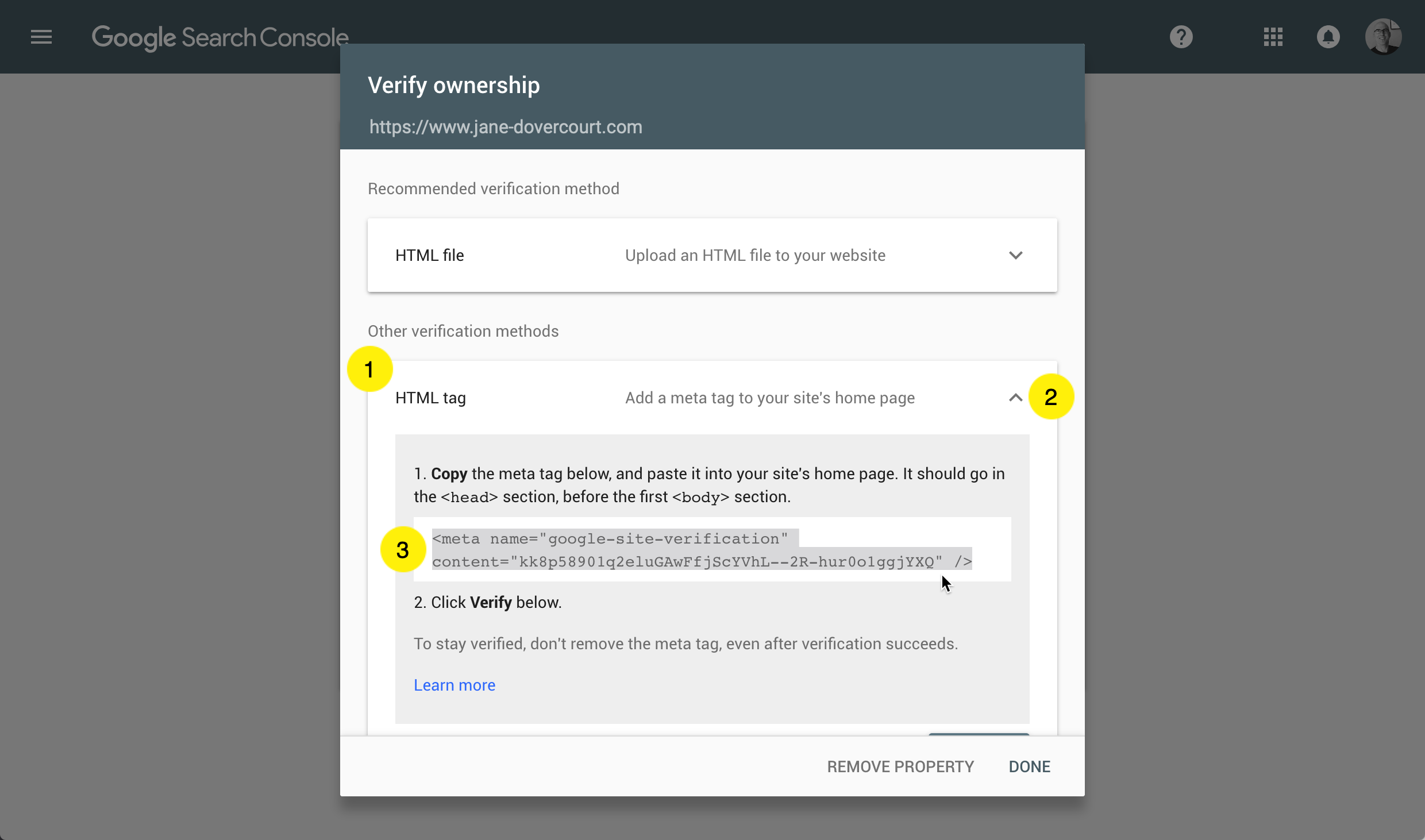Expand the HTML file verification method
Viewport: 1425px width, 840px height.
pos(1015,255)
